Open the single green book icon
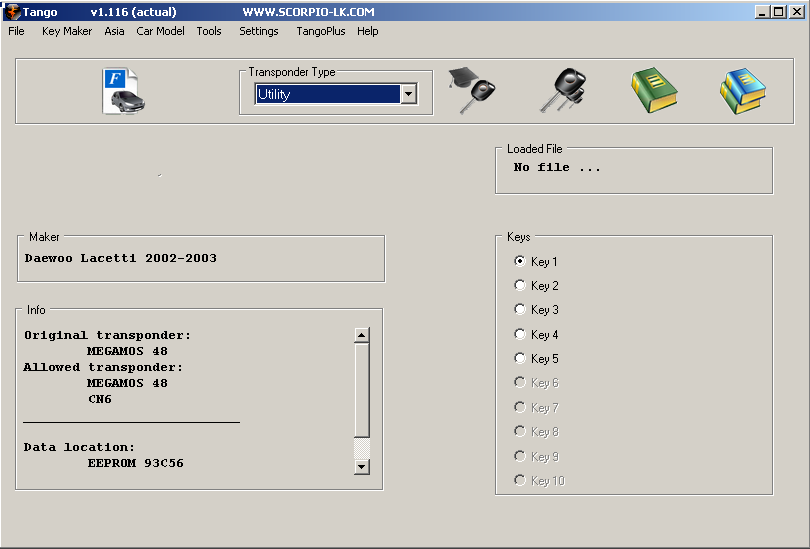 click(654, 91)
